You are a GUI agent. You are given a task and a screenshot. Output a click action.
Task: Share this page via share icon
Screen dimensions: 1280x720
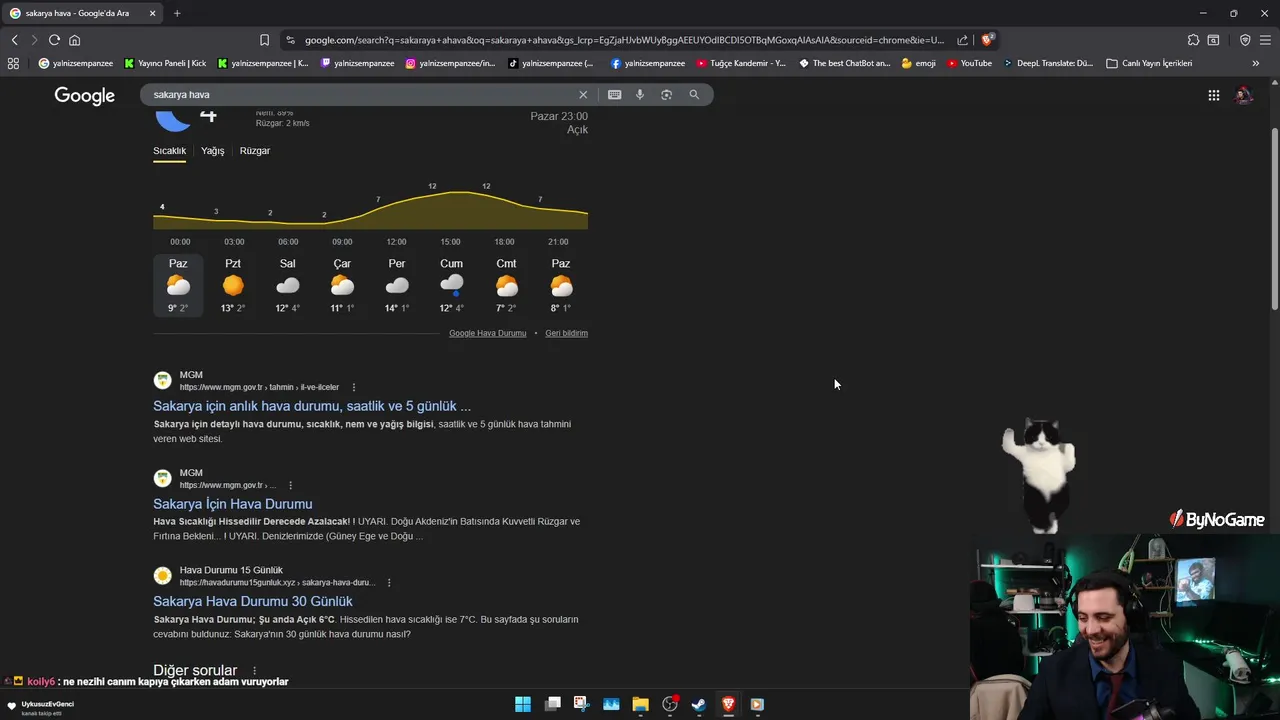pyautogui.click(x=962, y=40)
